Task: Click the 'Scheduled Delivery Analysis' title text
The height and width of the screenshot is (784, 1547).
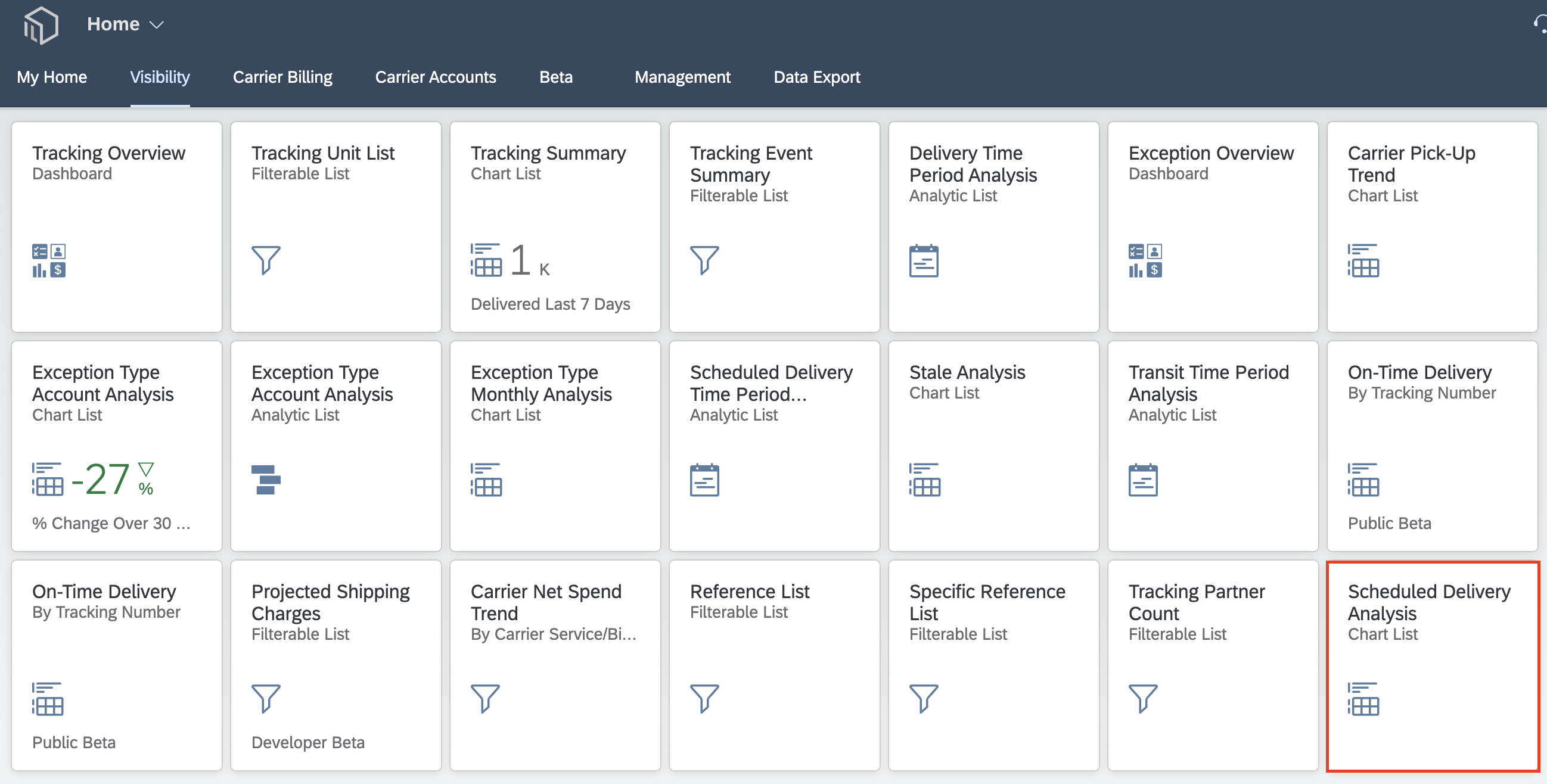Action: [1428, 602]
